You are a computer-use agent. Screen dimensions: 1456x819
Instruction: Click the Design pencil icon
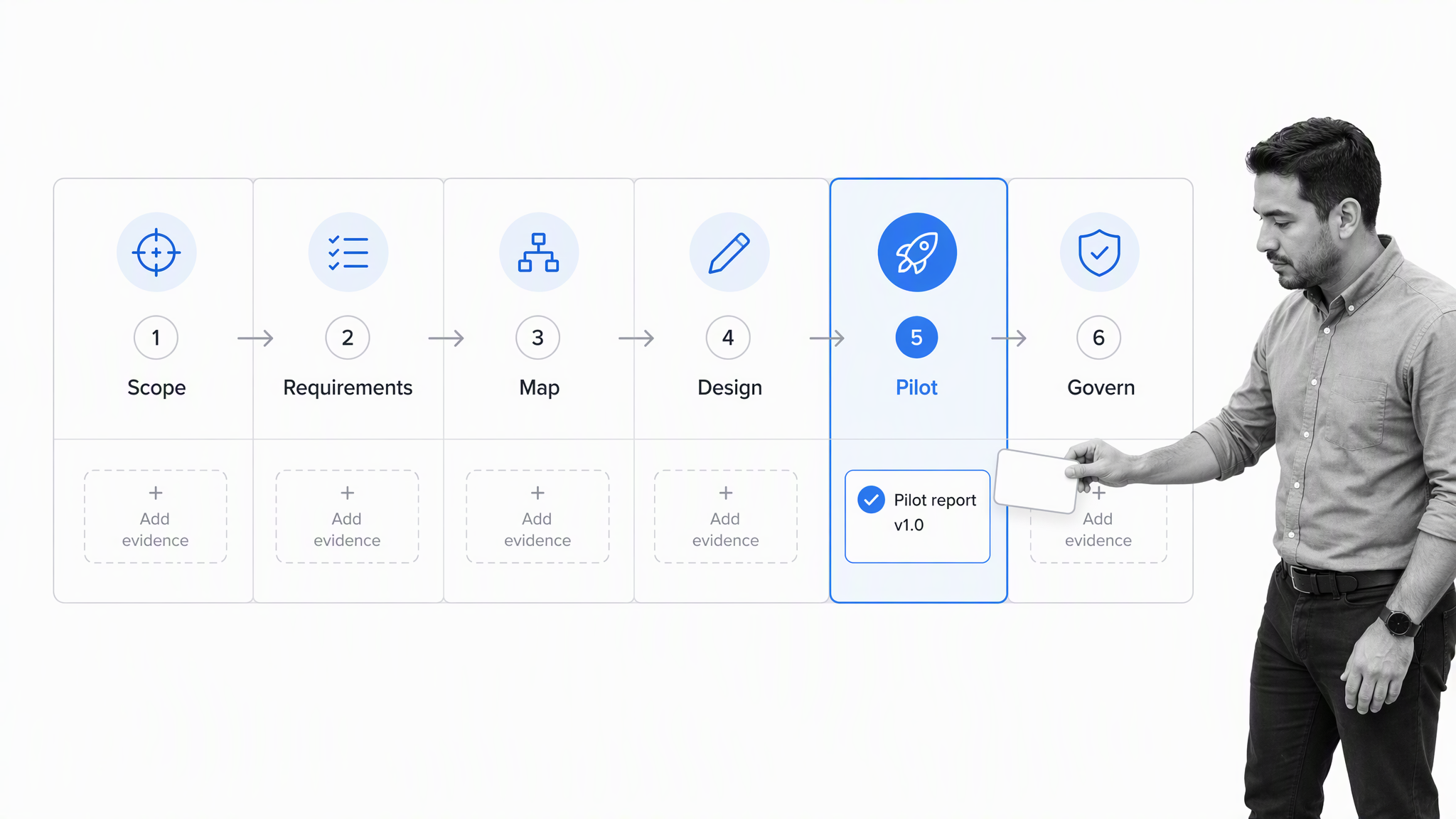pyautogui.click(x=729, y=252)
